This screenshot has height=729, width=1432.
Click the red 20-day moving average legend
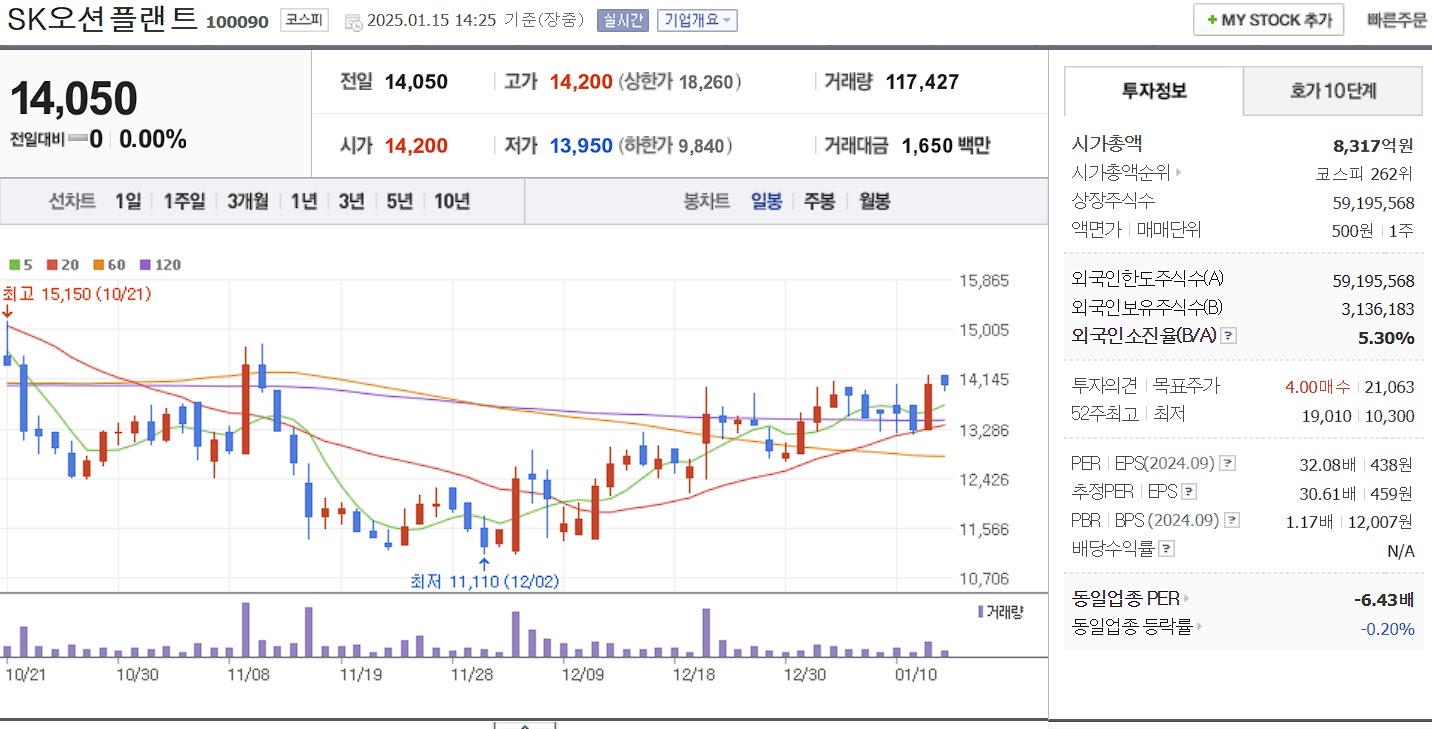pyautogui.click(x=63, y=265)
